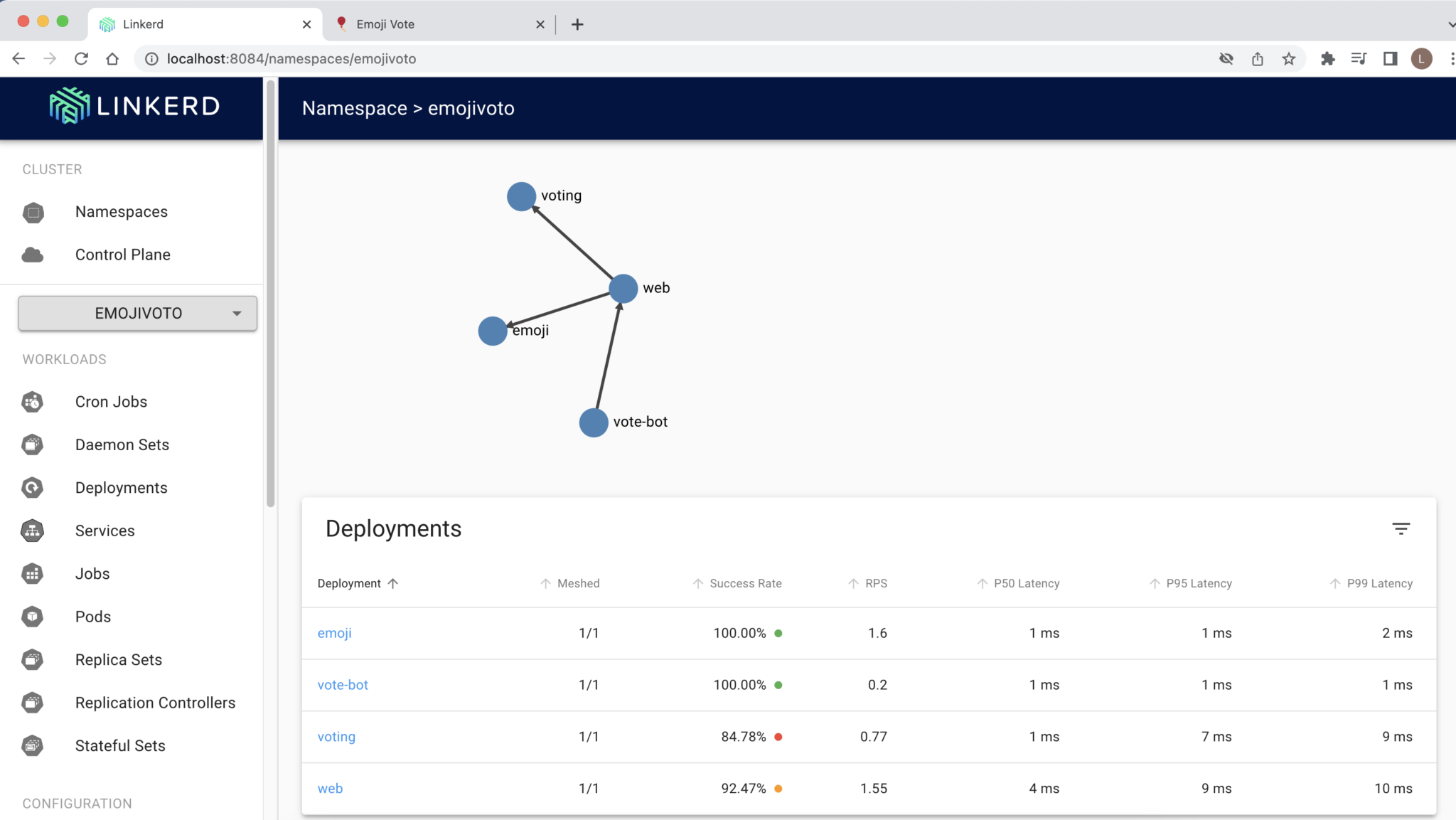Bookmark page with the star icon
The height and width of the screenshot is (820, 1456).
click(x=1288, y=59)
